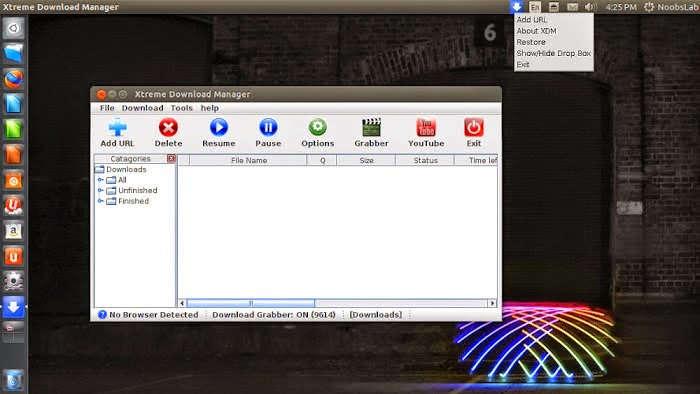Image resolution: width=700 pixels, height=394 pixels.
Task: Open the Files launcher icon
Action: (13, 53)
